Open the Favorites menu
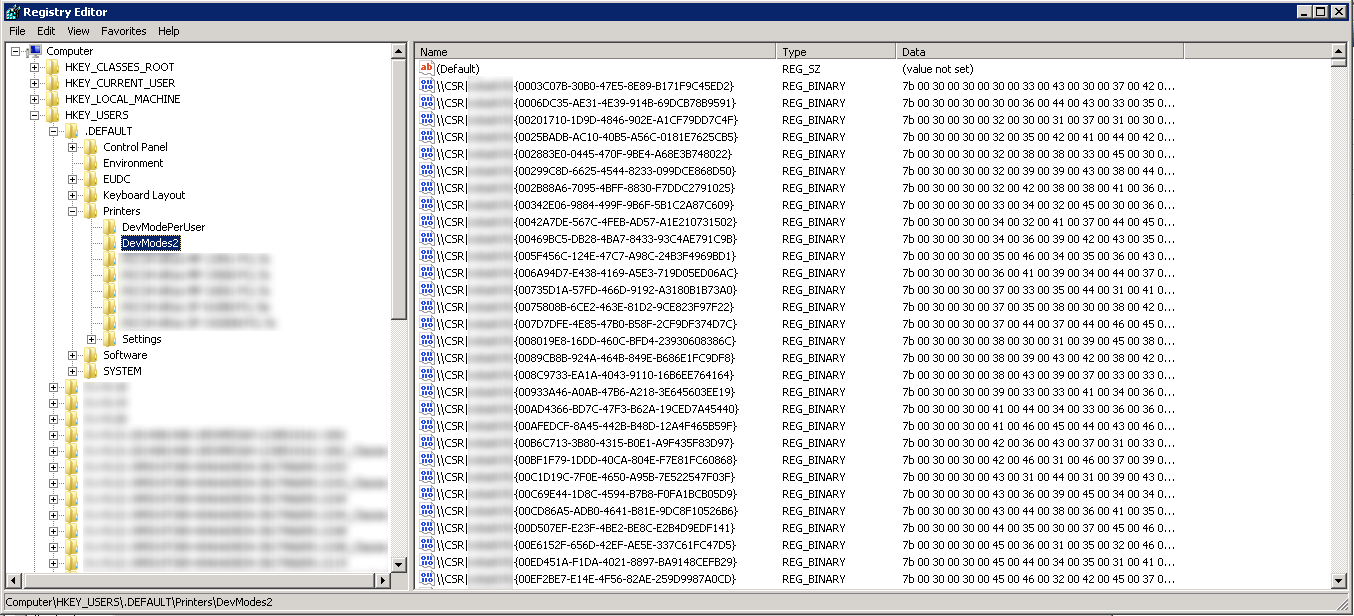The height and width of the screenshot is (616, 1354). pos(123,31)
